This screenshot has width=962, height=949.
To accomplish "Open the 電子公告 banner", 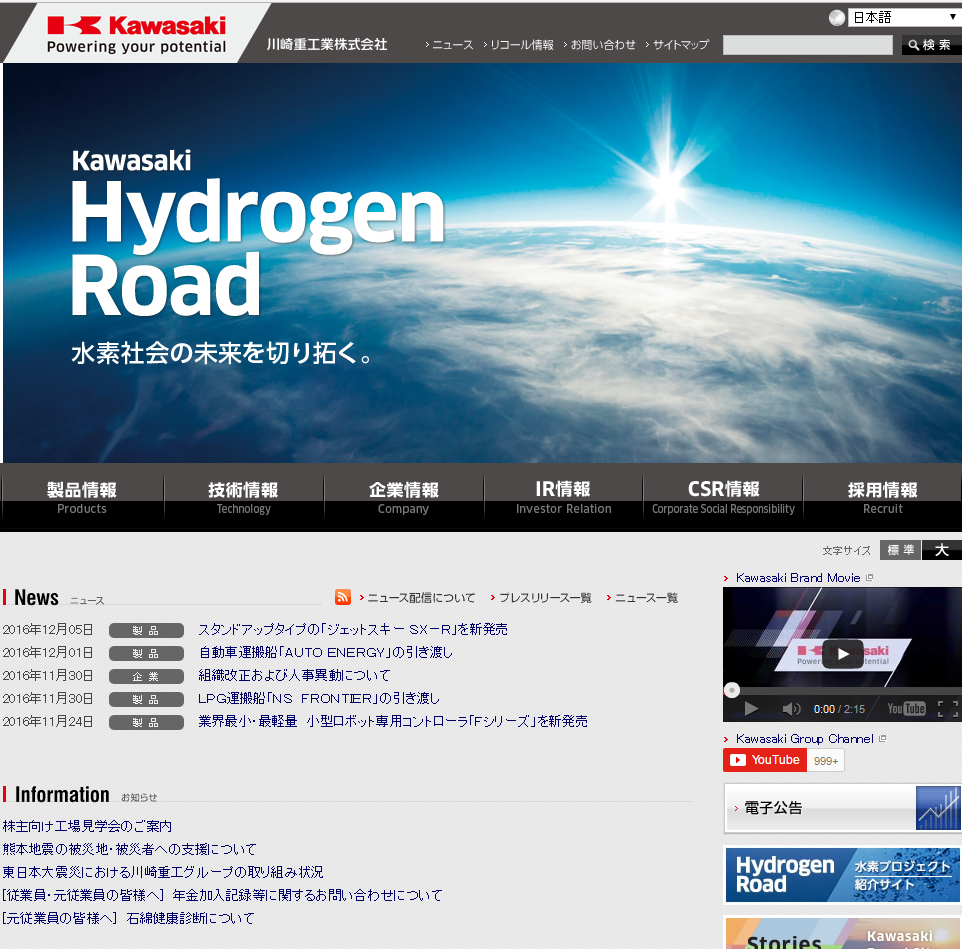I will 841,808.
